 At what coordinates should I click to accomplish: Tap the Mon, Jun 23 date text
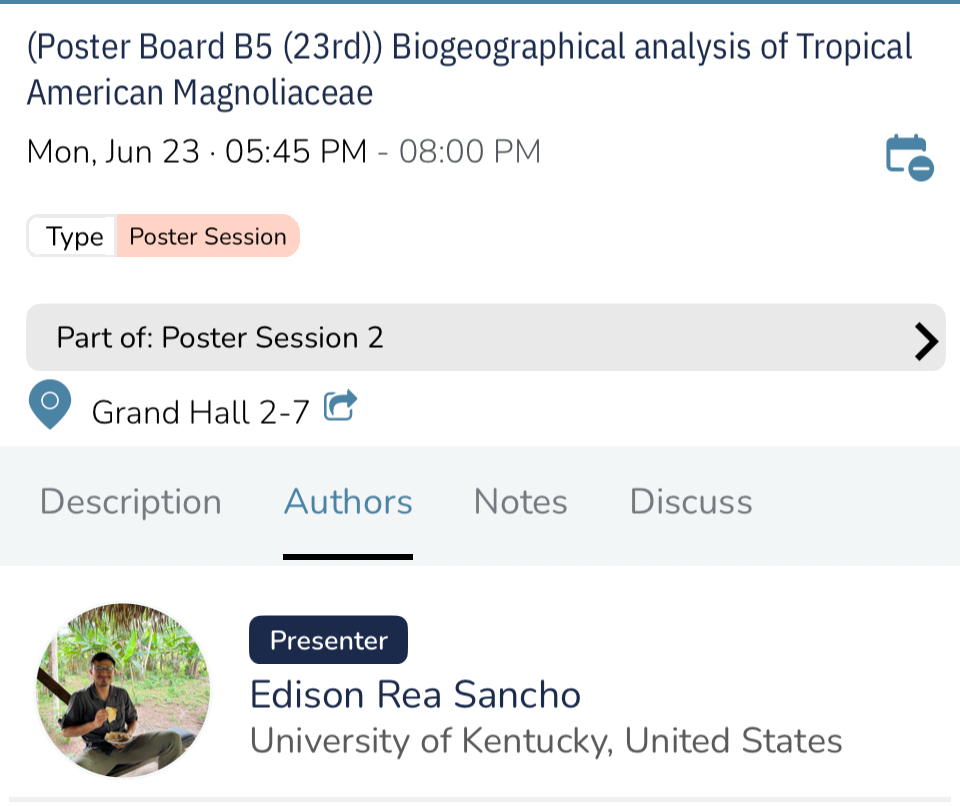[x=113, y=152]
